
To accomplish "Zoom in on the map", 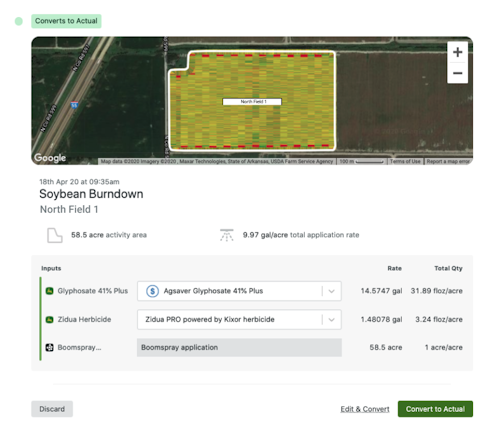I will coord(457,52).
